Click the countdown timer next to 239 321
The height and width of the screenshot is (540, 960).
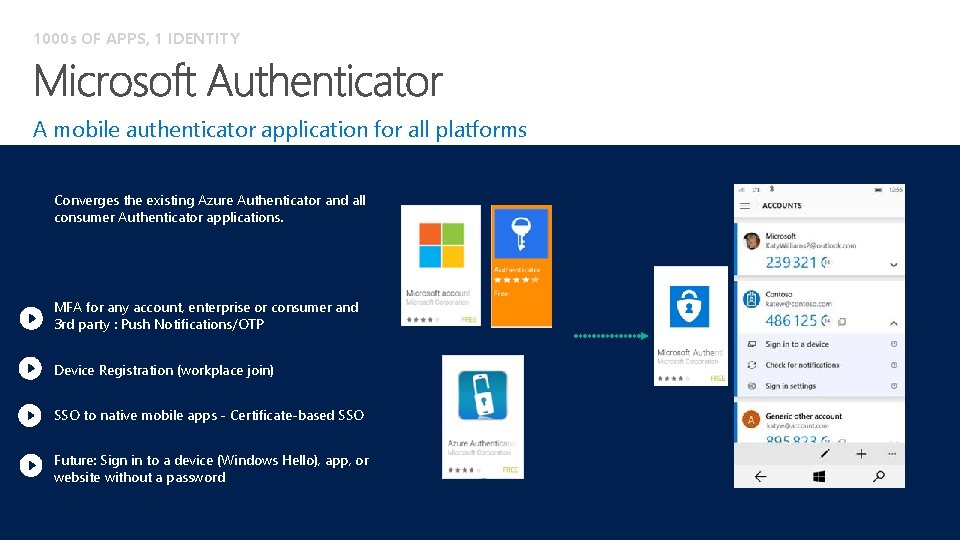pos(826,263)
